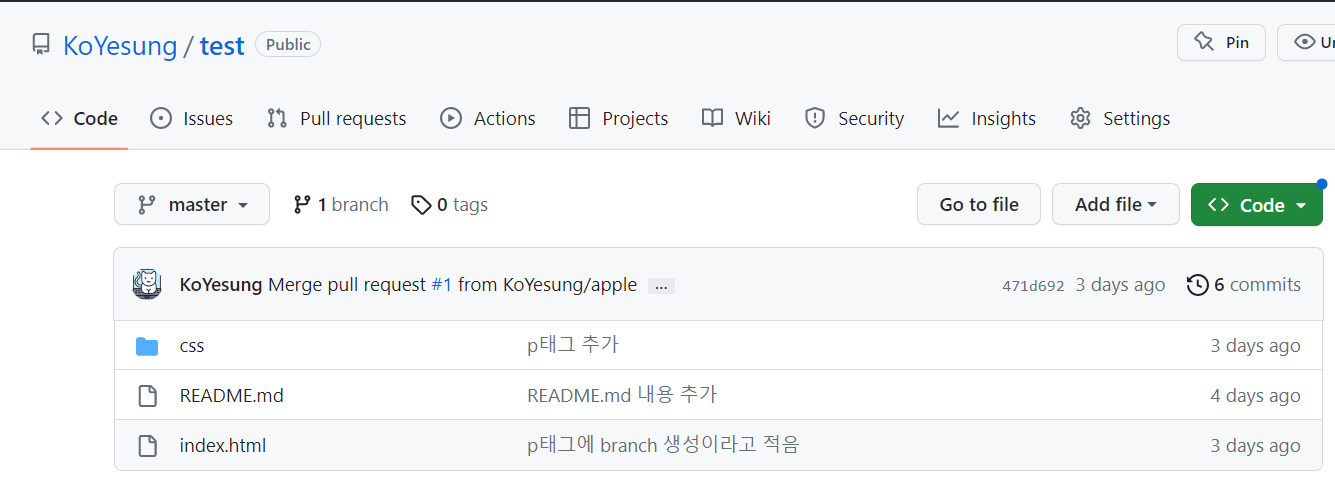
Task: Click '3 days ago' beside commit hash
Action: click(x=1120, y=285)
